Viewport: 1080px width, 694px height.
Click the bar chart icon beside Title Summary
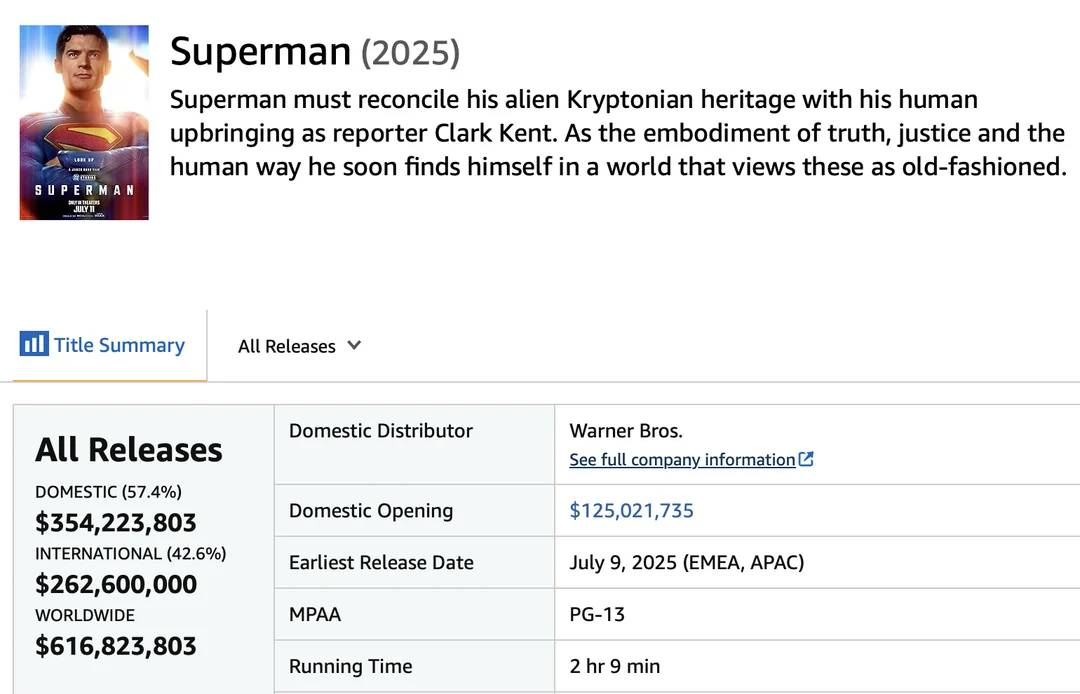[x=34, y=343]
